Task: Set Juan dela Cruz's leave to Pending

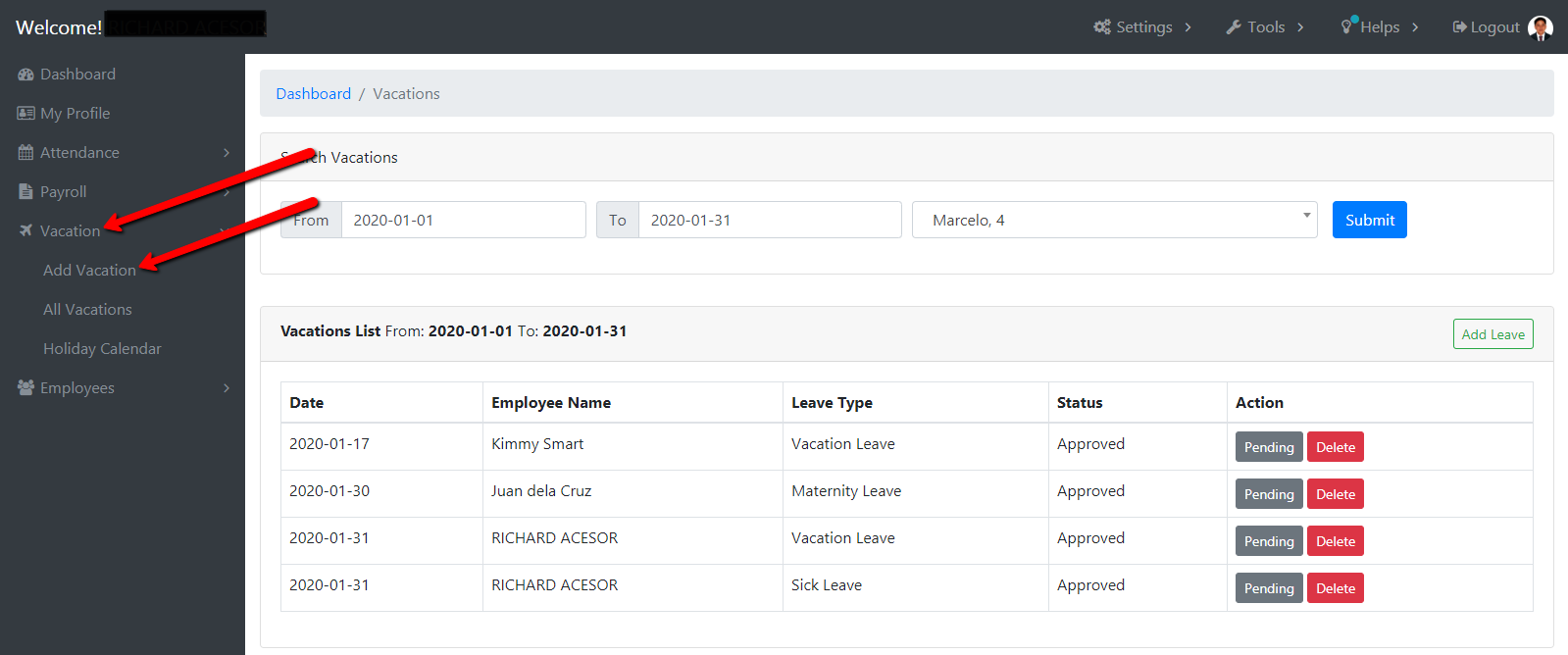Action: click(1269, 494)
